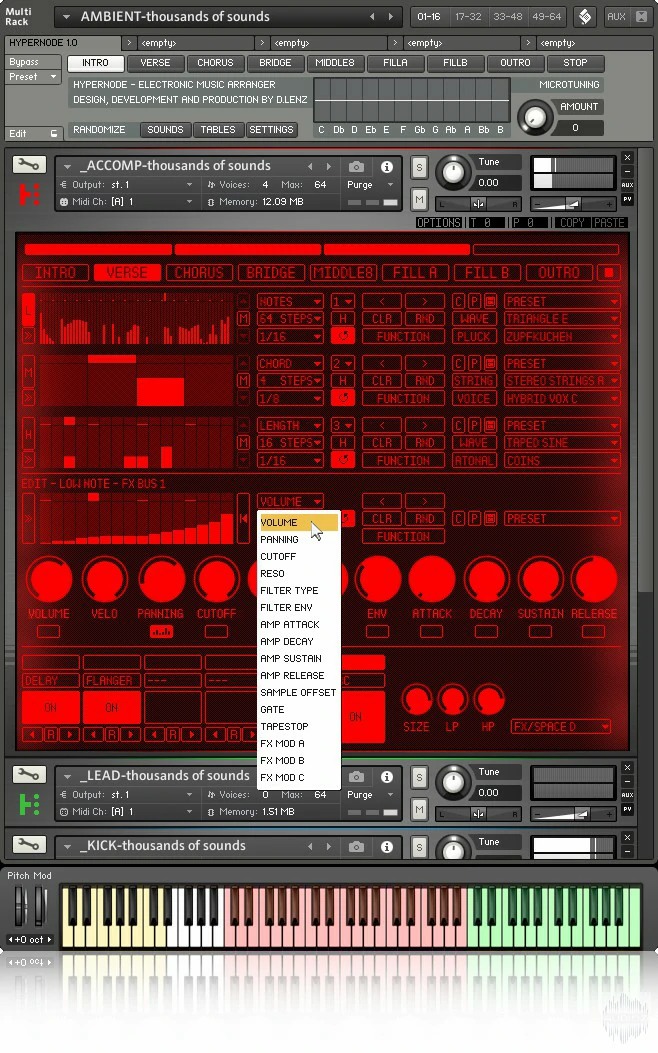Click LEAD instrument info icon
658x1053 pixels.
point(387,777)
